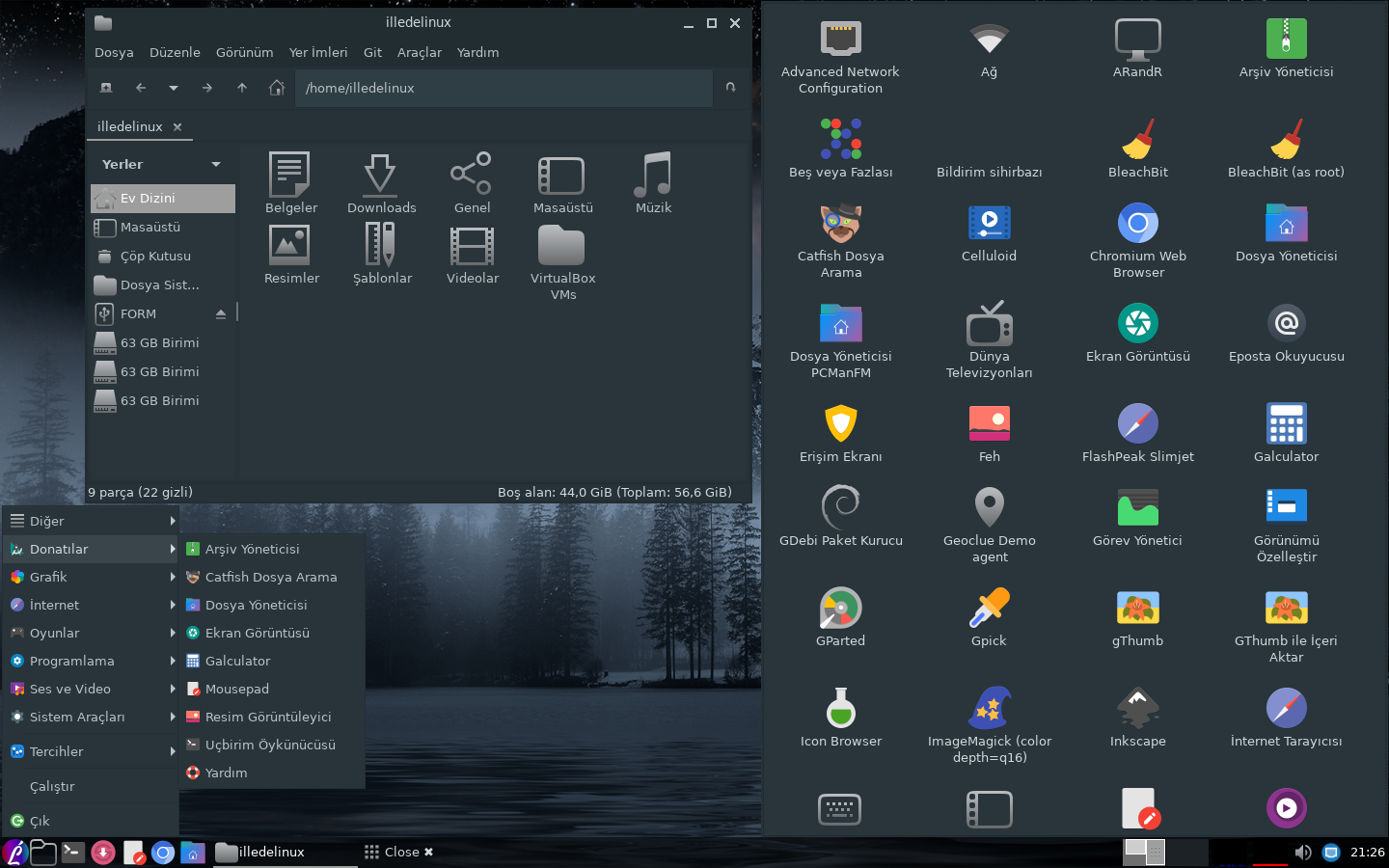Launch GDebi Paket Kurucu

tap(840, 518)
